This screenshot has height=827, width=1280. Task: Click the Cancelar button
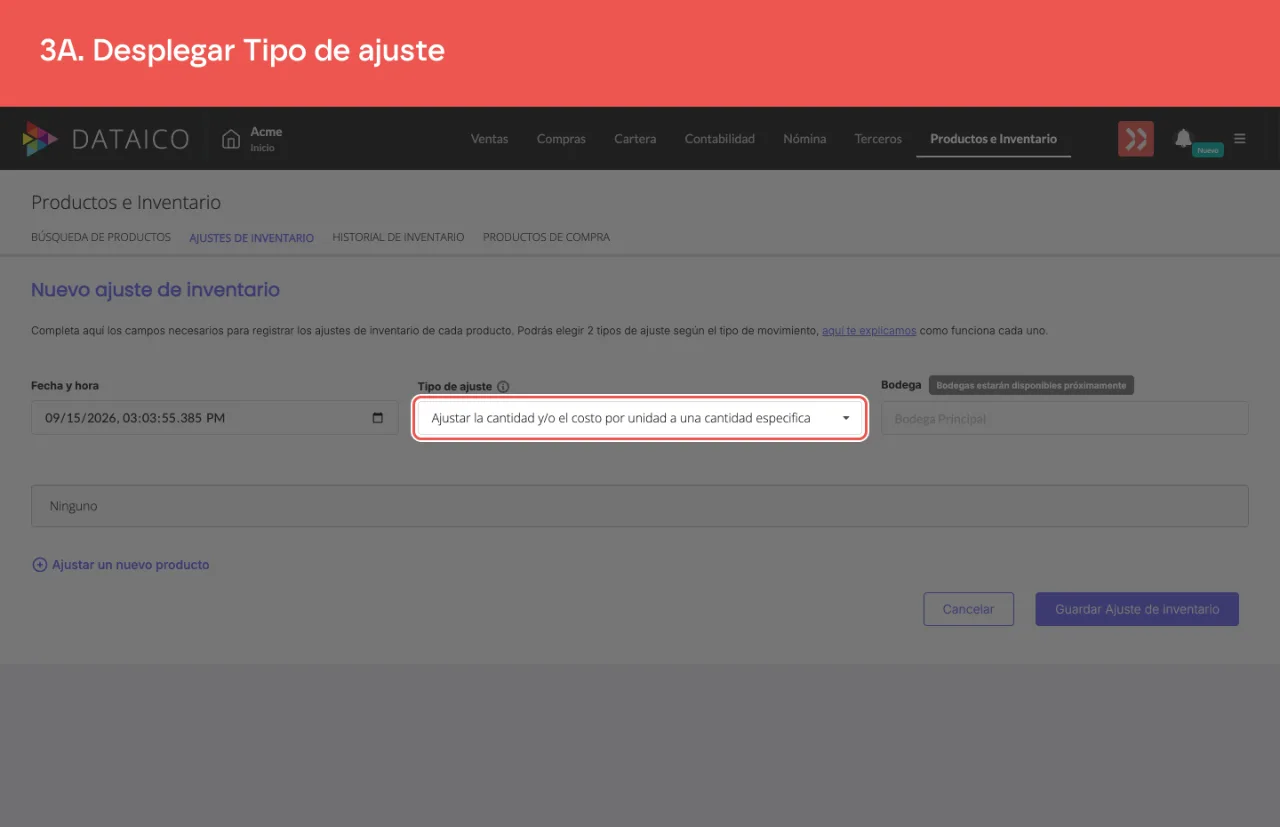pyautogui.click(x=968, y=609)
